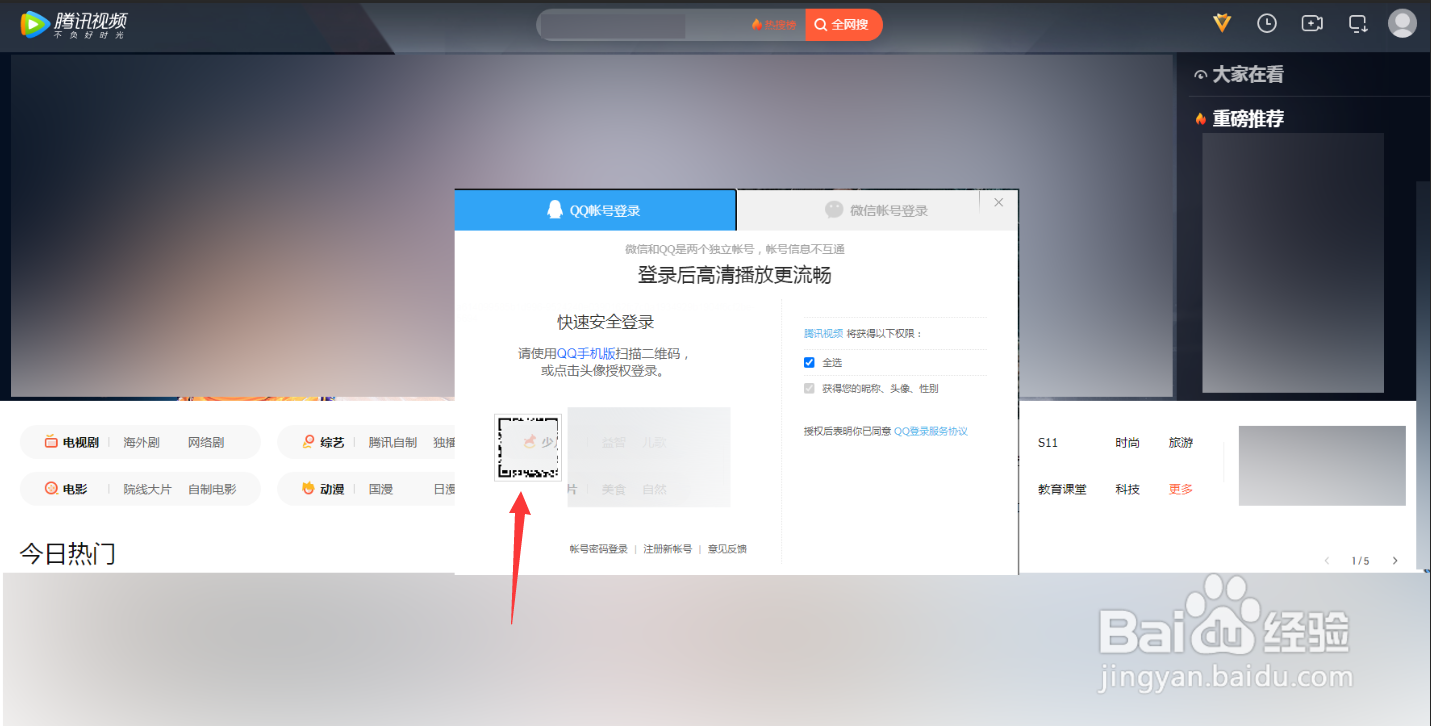1431x726 pixels.
Task: Open the QQ手机版 link
Action: (x=586, y=354)
